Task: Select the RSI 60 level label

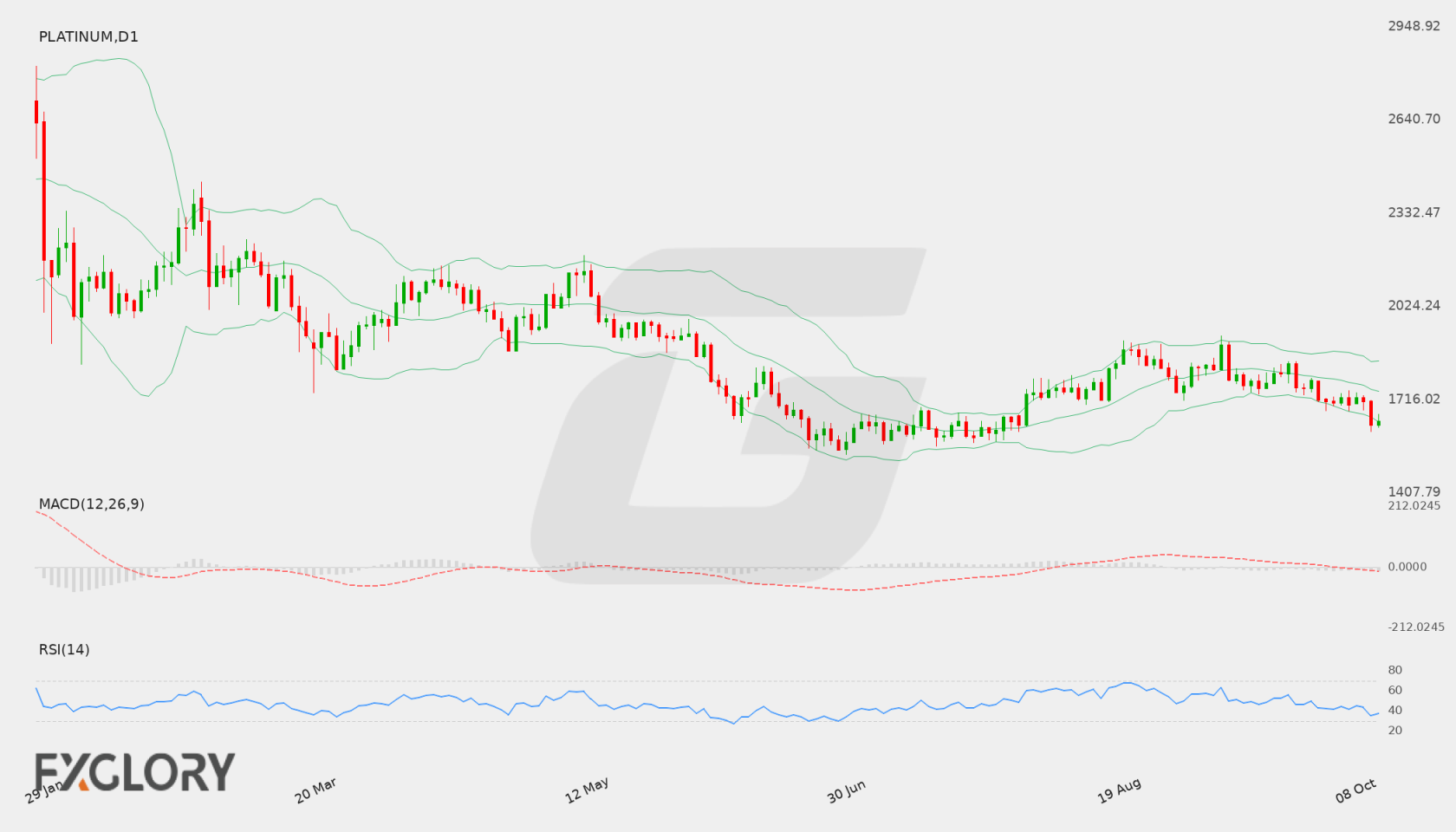Action: pyautogui.click(x=1395, y=690)
